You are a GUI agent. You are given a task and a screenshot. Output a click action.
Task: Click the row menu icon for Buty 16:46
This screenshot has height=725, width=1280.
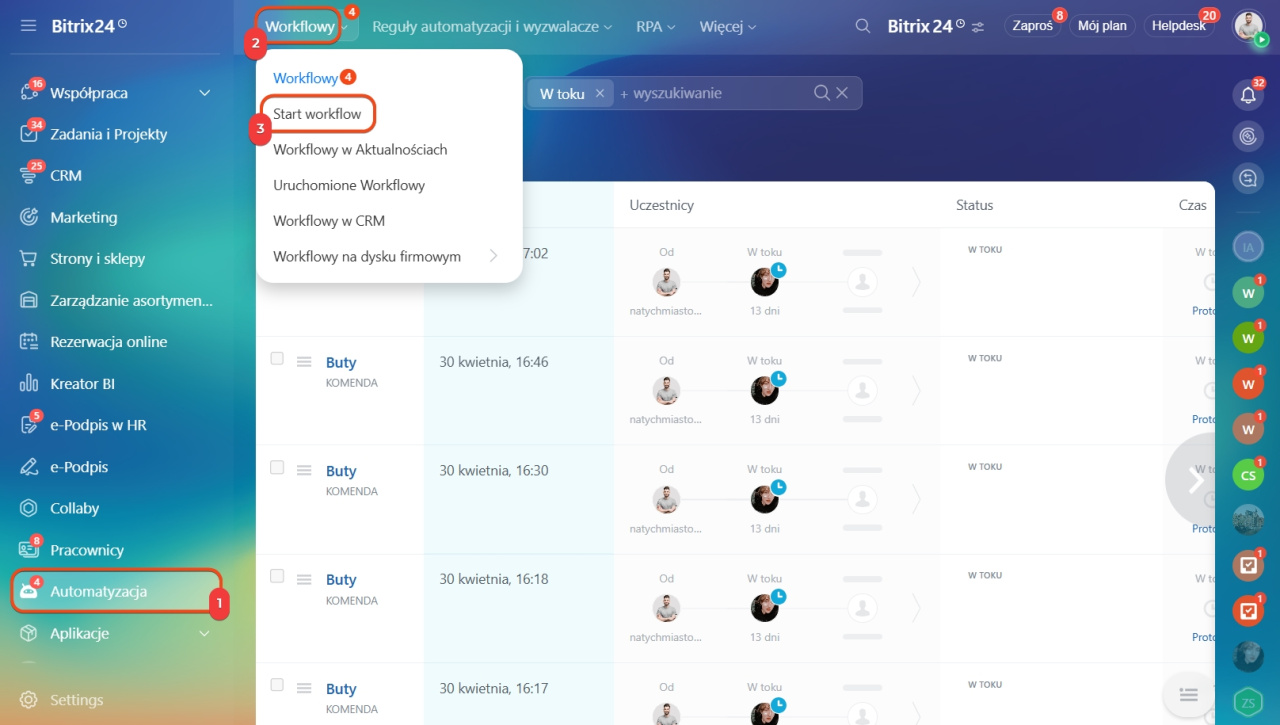click(304, 362)
